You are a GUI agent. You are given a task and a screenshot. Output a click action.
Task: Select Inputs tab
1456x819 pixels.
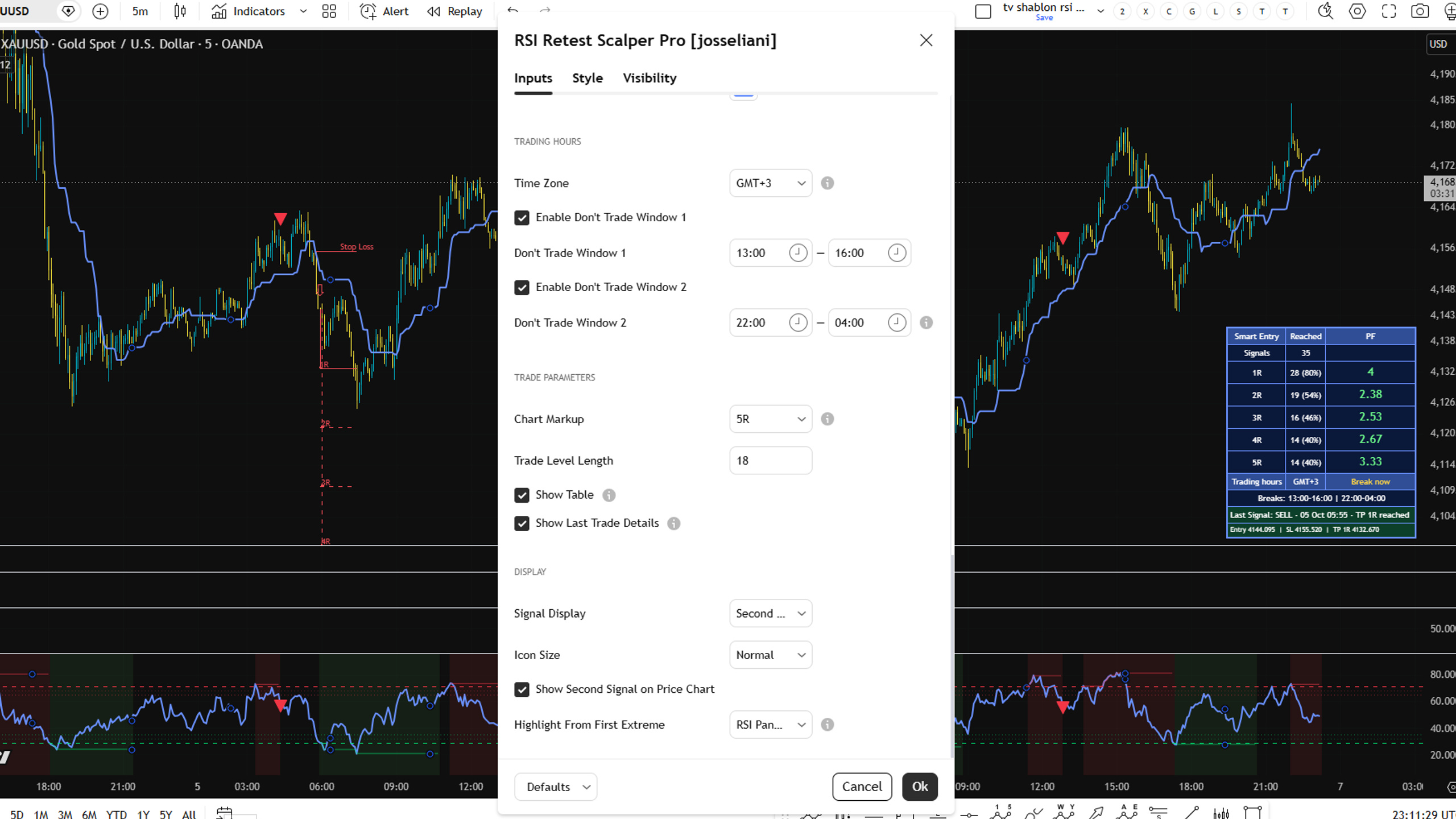[x=533, y=78]
